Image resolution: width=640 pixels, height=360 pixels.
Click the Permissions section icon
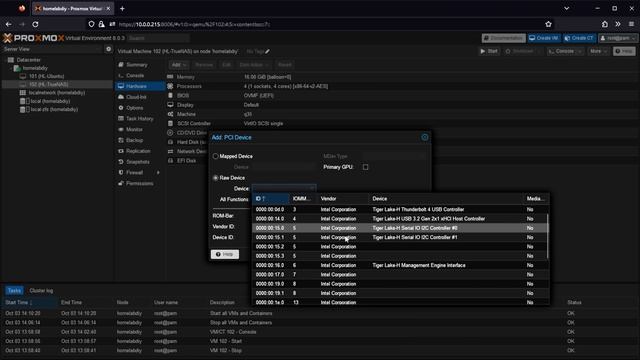coord(121,184)
